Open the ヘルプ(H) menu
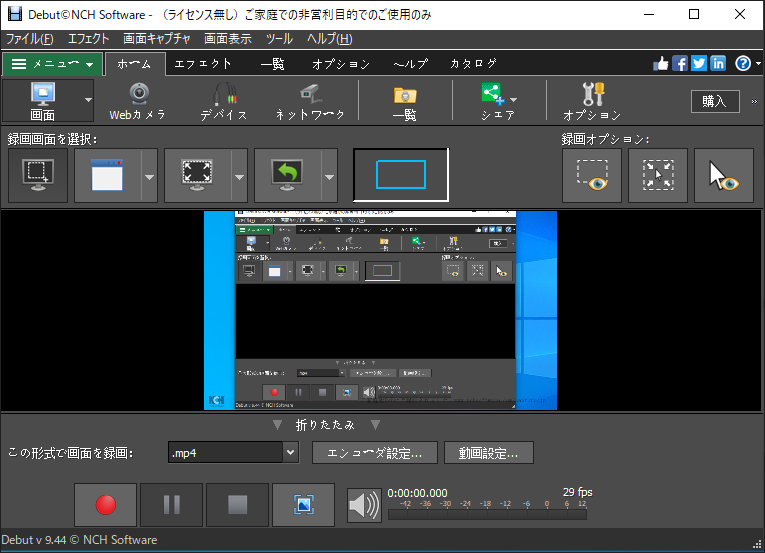This screenshot has height=553, width=765. click(330, 39)
